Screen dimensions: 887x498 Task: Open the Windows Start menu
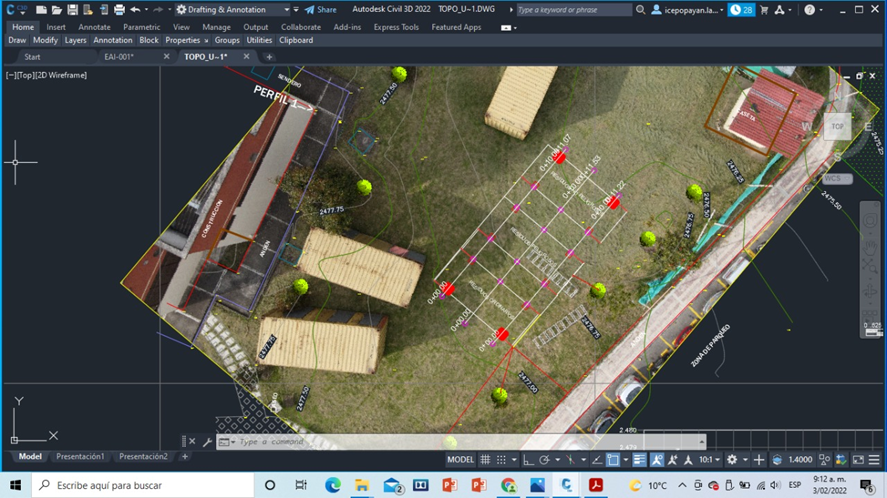15,485
